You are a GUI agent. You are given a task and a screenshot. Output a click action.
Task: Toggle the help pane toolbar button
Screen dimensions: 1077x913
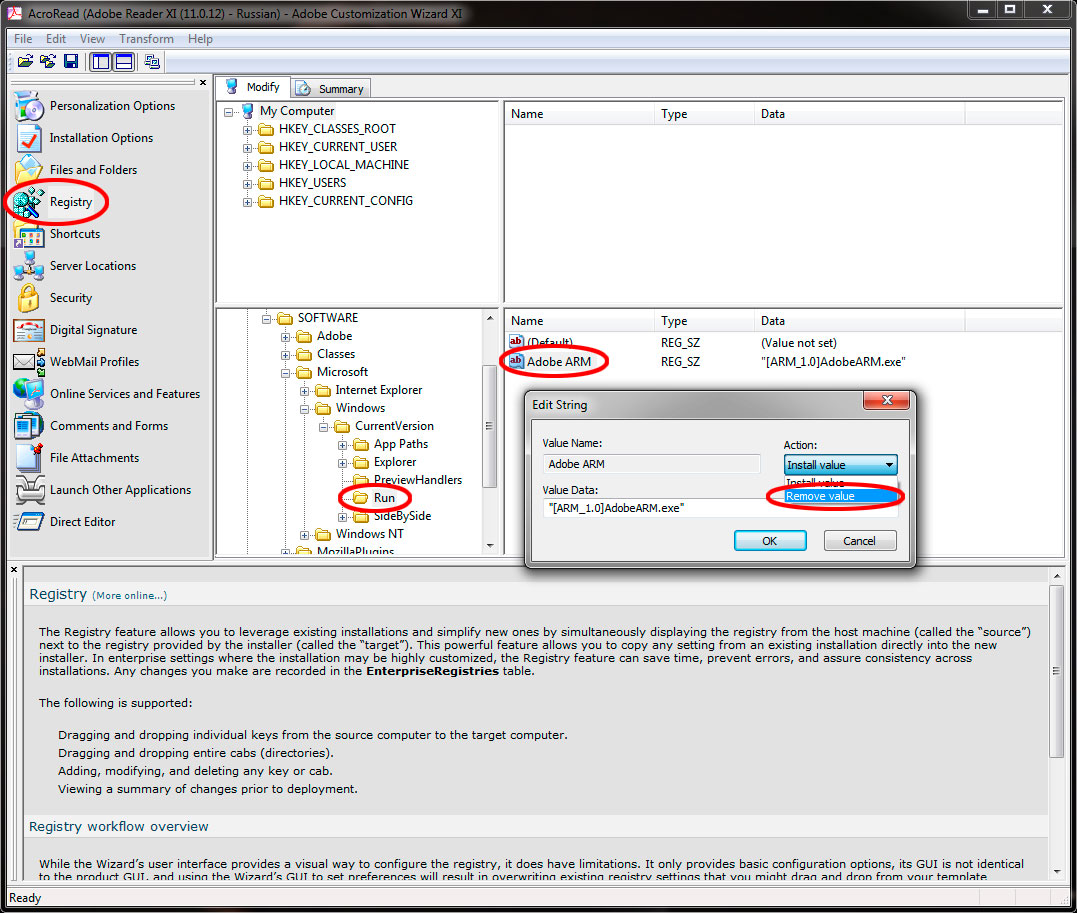pos(124,62)
